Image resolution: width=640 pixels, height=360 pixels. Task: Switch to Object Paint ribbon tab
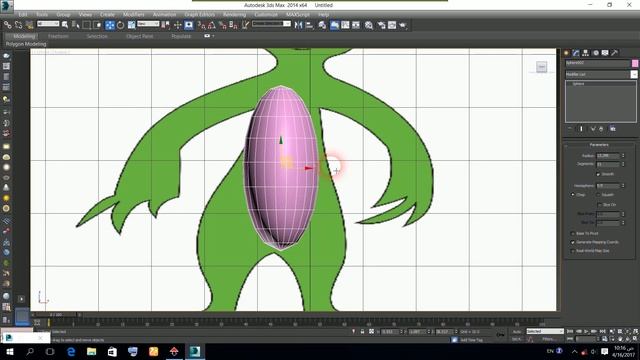[140, 36]
